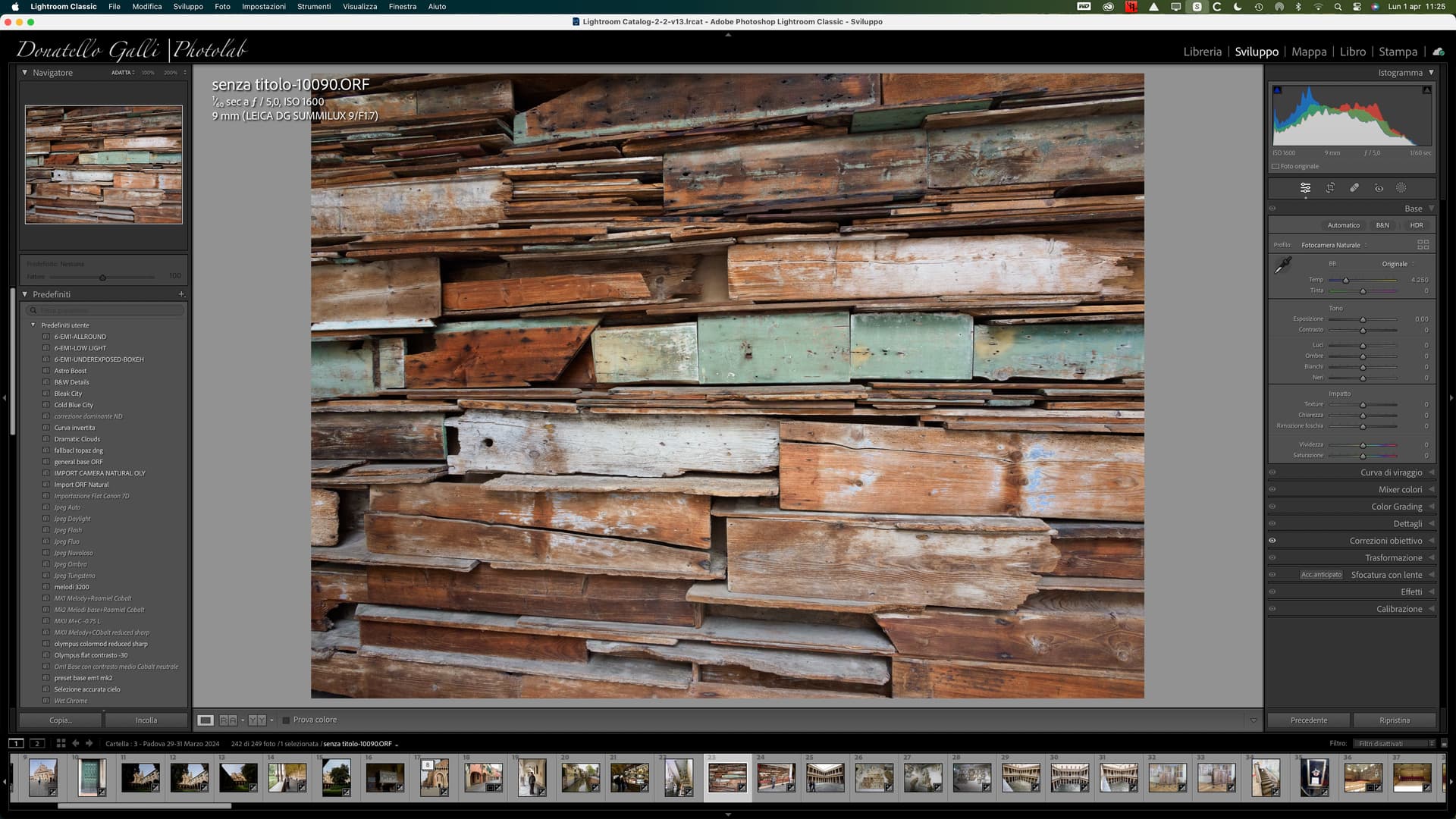Open the Masking tool

tap(1401, 187)
